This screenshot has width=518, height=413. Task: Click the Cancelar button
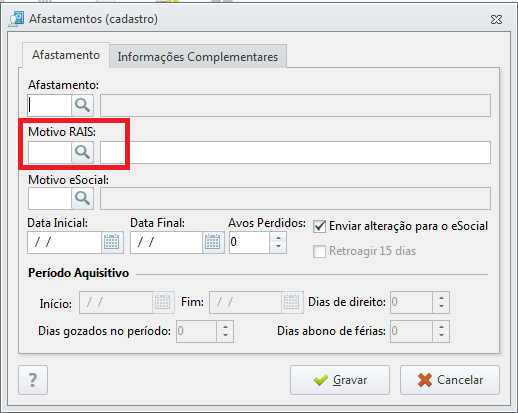[450, 380]
